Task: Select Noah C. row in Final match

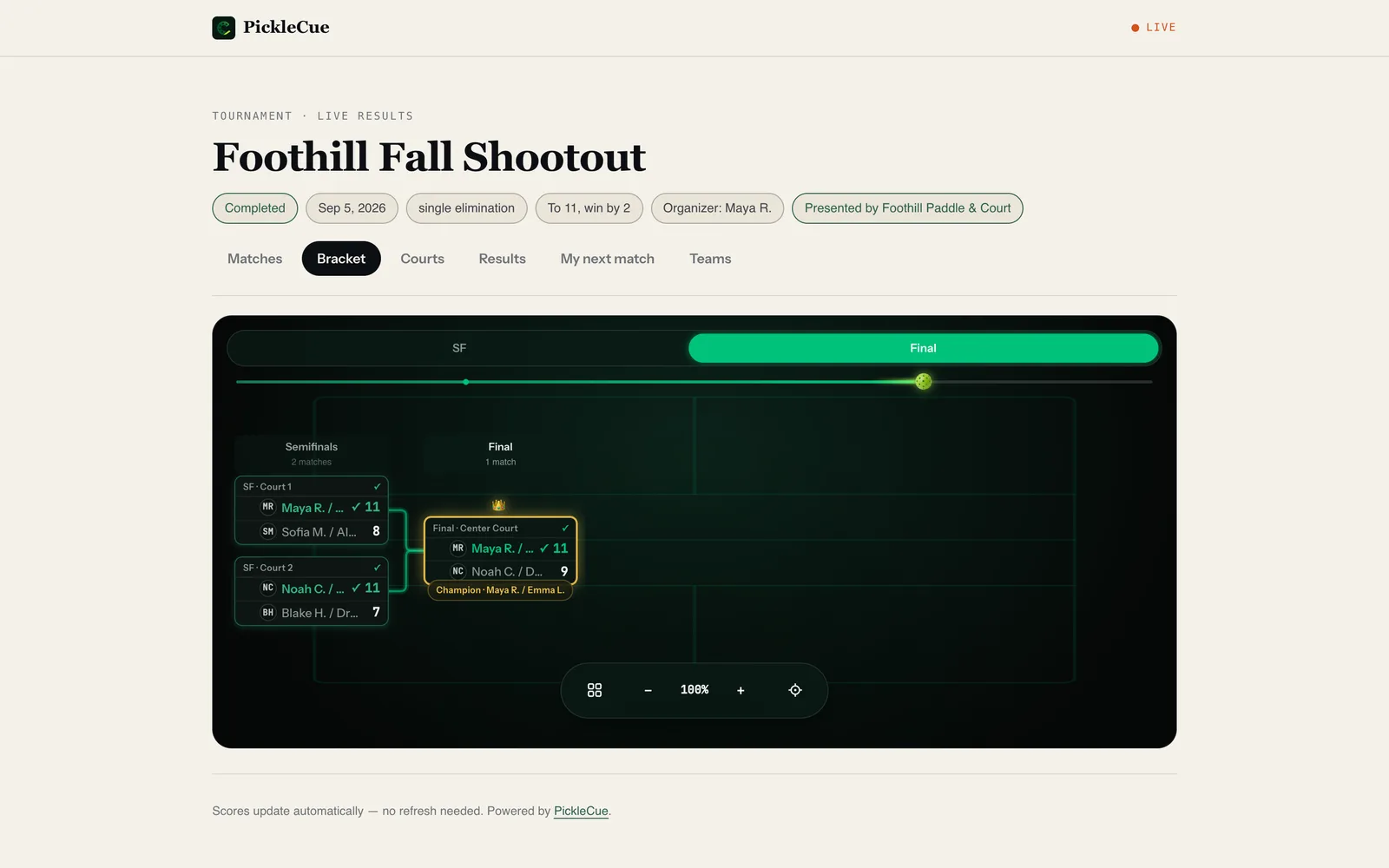Action: click(x=500, y=571)
